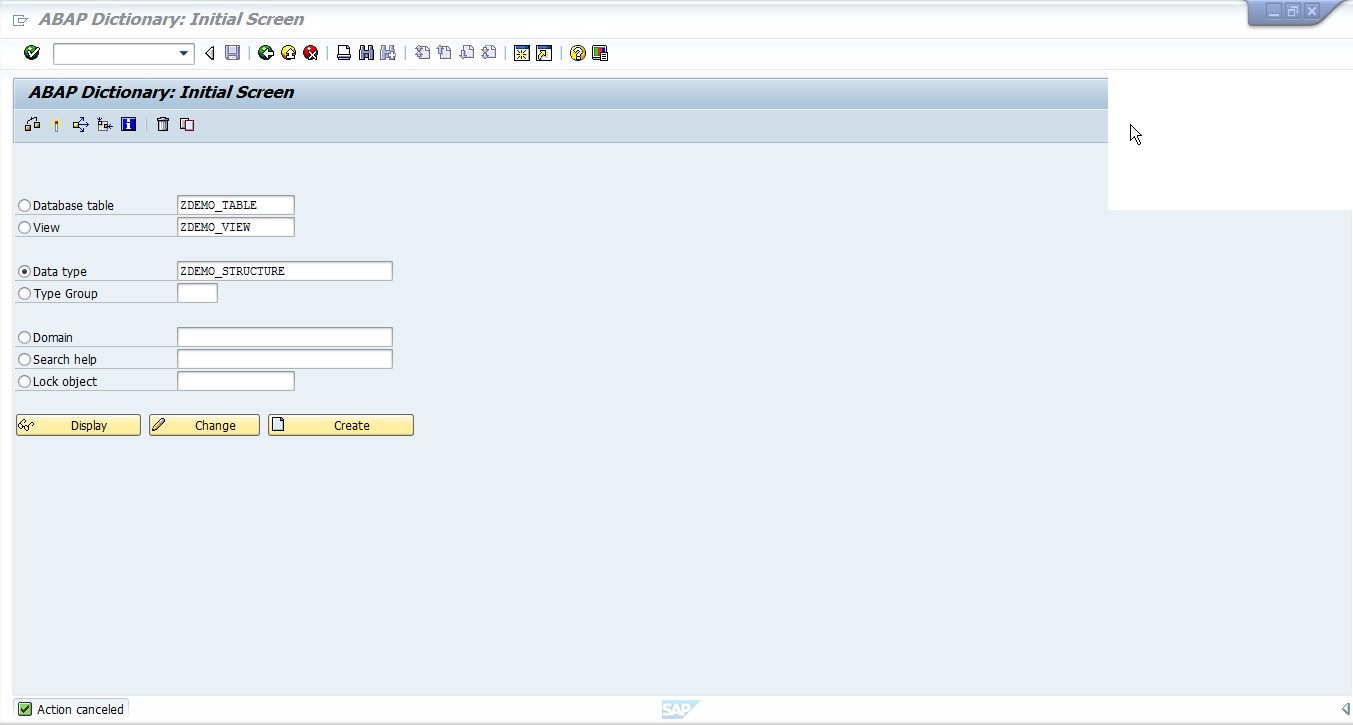
Task: Select the Domain radio button
Action: 23,337
